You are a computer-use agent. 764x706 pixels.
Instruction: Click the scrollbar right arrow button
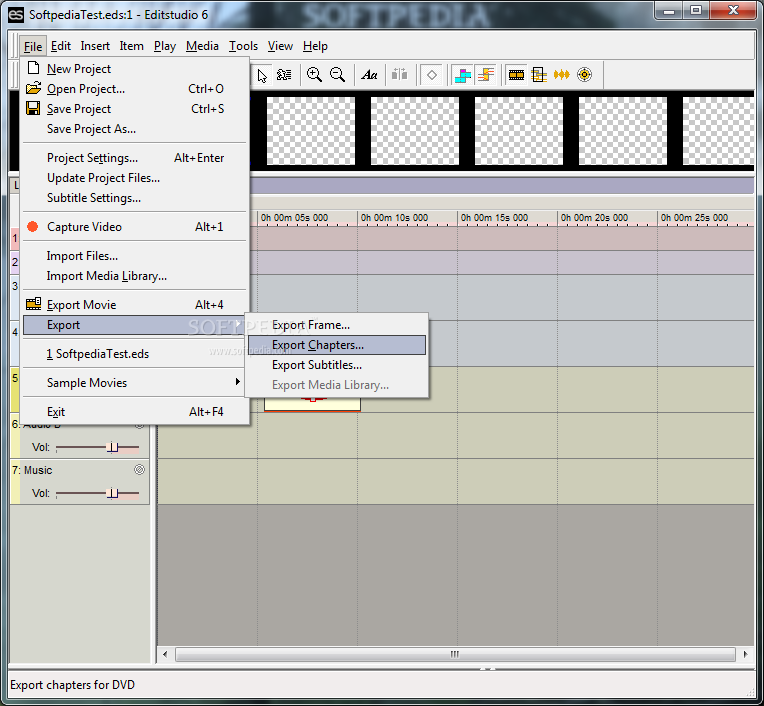click(x=745, y=654)
